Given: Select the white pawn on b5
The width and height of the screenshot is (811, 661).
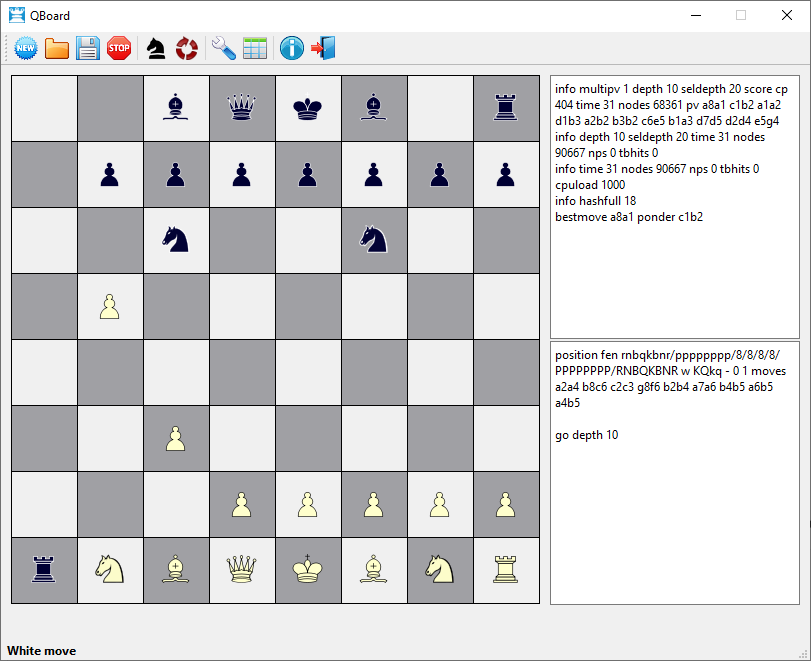Looking at the screenshot, I should click(110, 307).
